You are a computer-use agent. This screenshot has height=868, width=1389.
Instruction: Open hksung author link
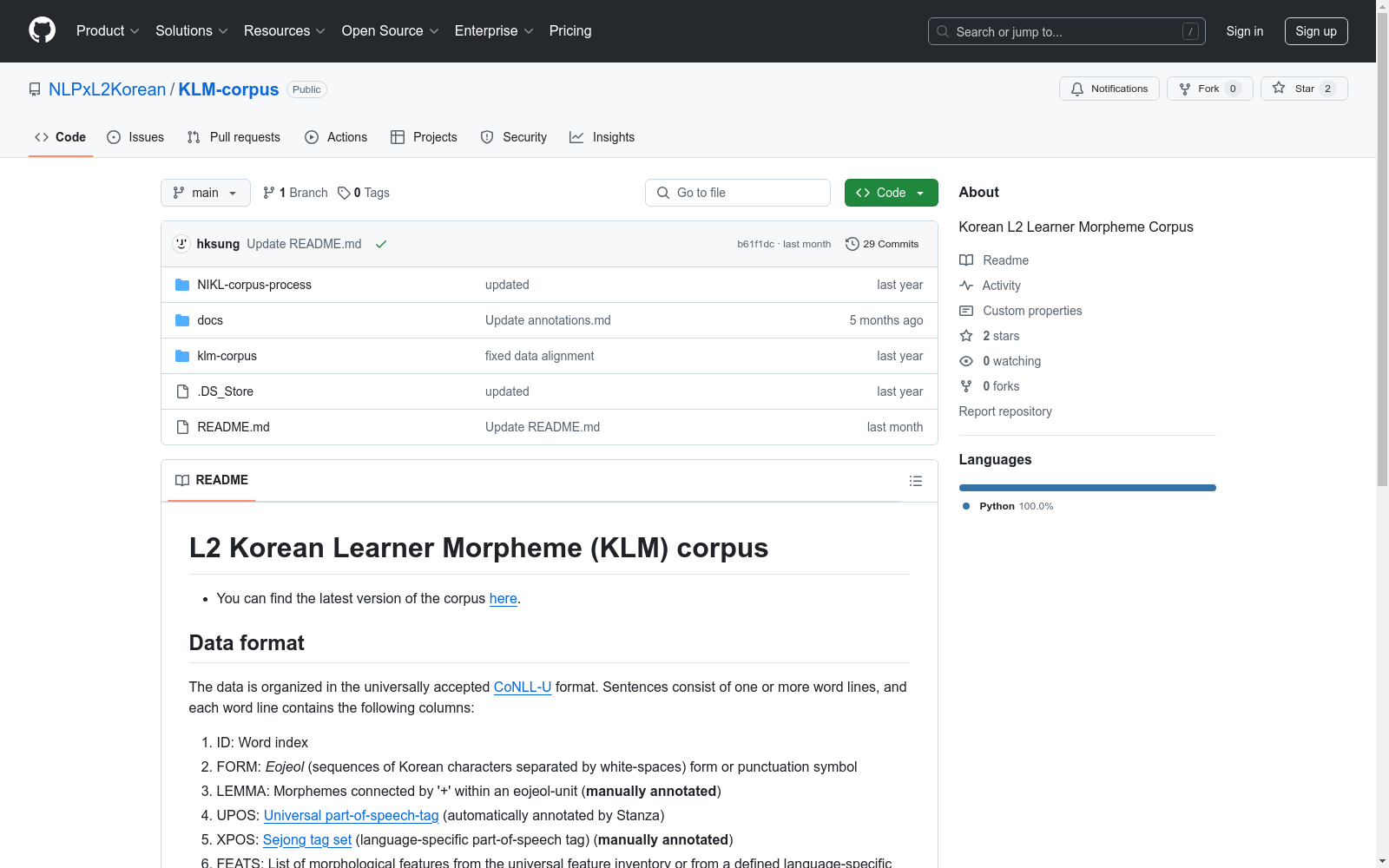pos(218,244)
